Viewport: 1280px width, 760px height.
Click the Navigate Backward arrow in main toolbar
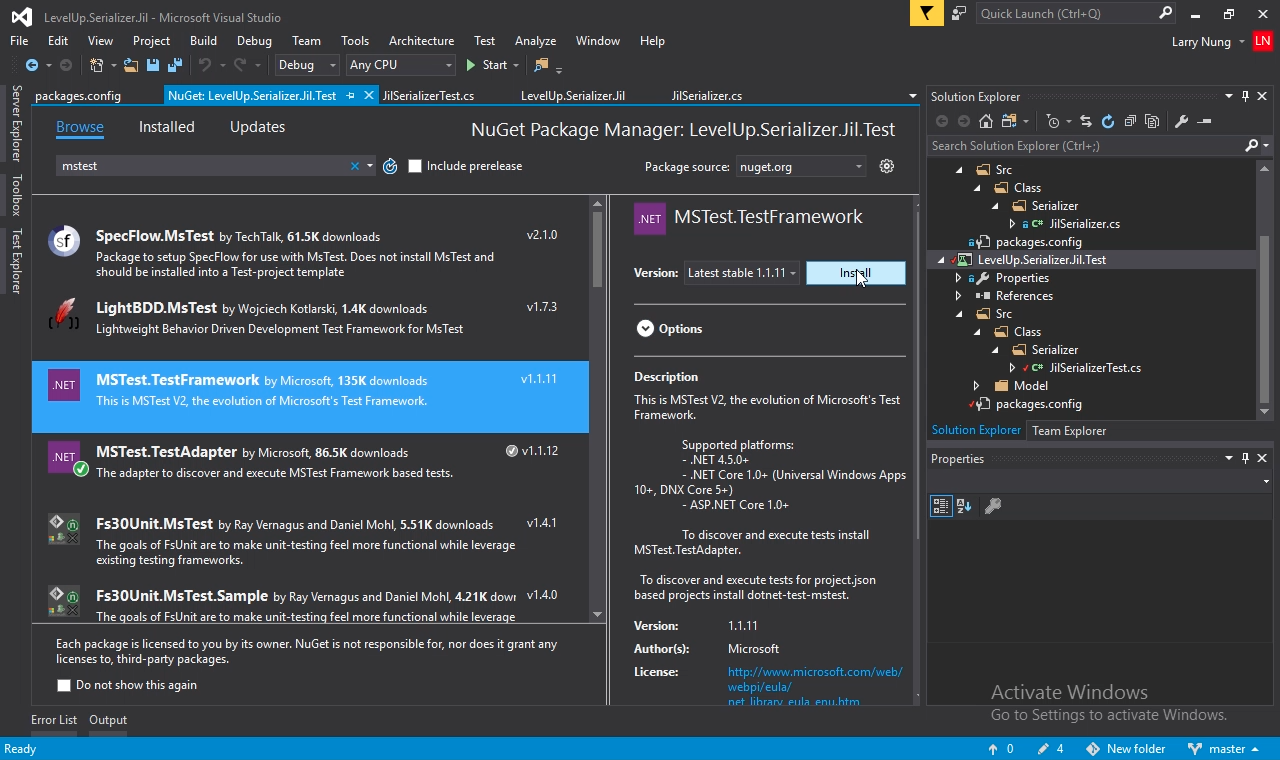[x=31, y=65]
